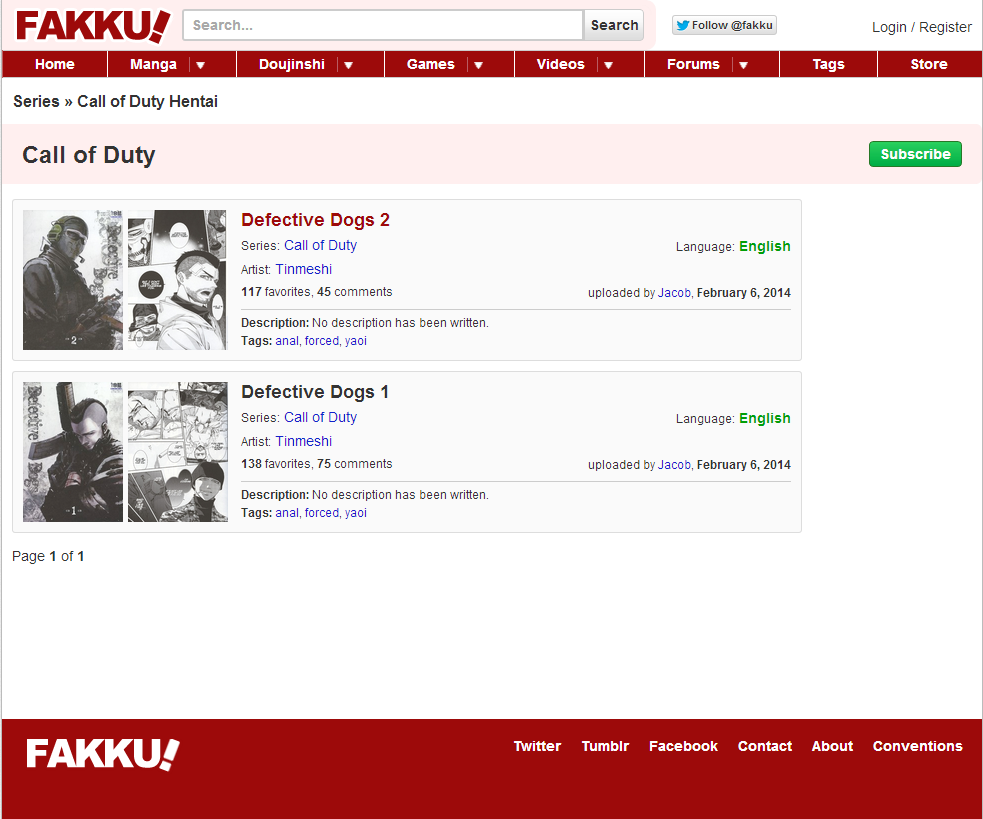Expand the Games dropdown arrow
This screenshot has height=819, width=983.
[478, 65]
